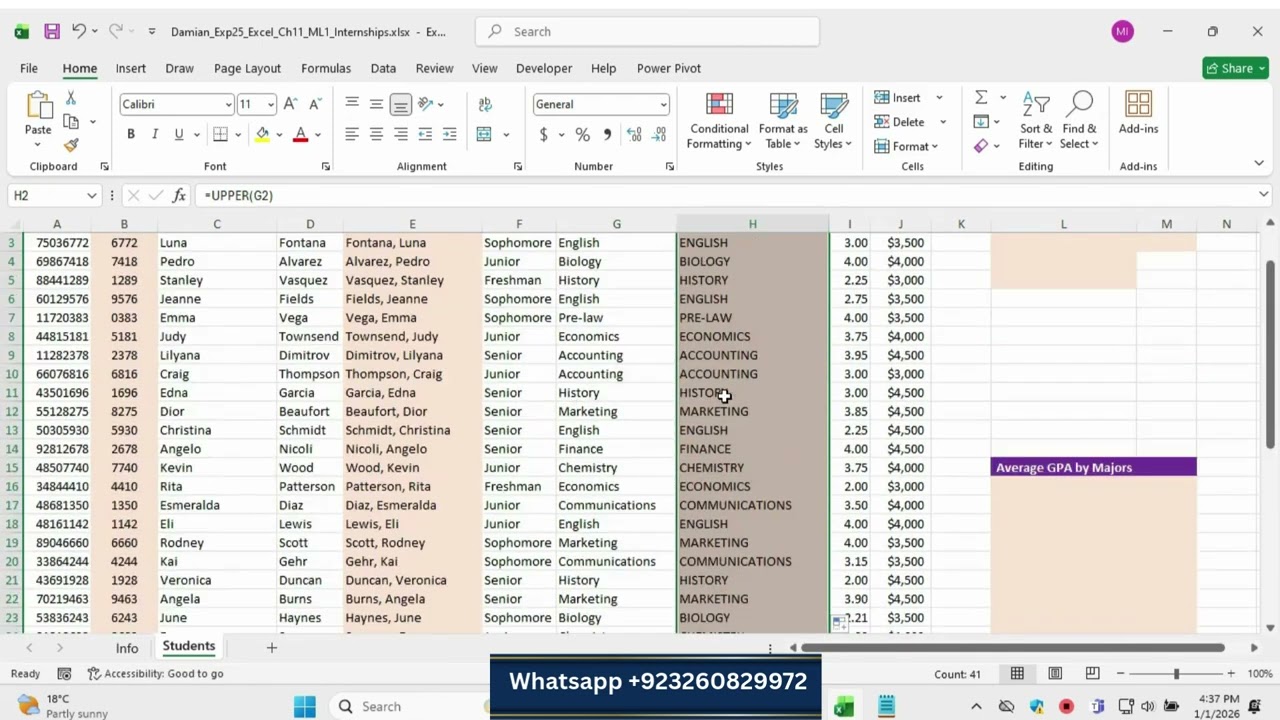1280x720 pixels.
Task: Apply the red Font Color swatch
Action: (300, 134)
